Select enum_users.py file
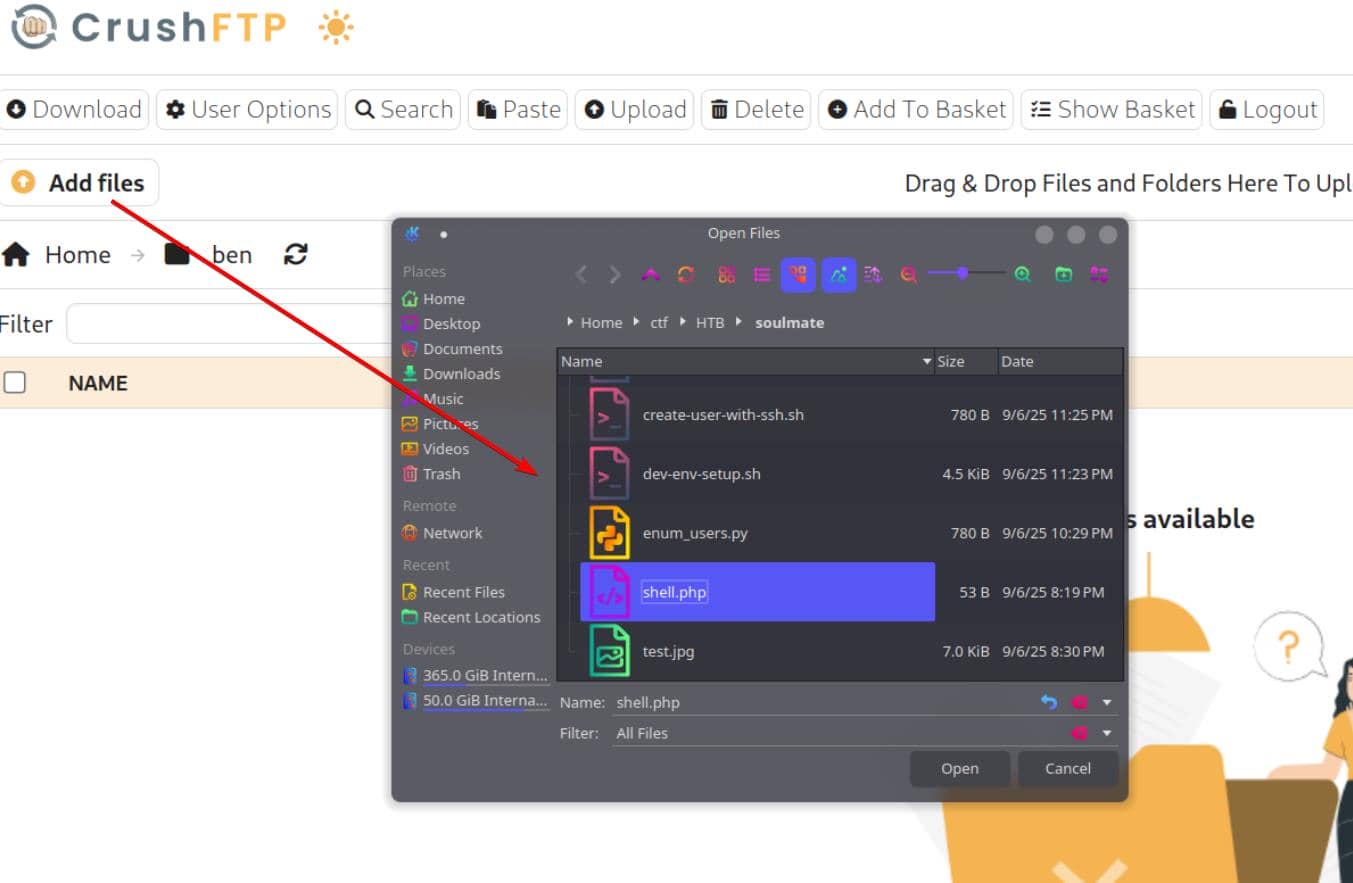1353x883 pixels. (x=695, y=533)
